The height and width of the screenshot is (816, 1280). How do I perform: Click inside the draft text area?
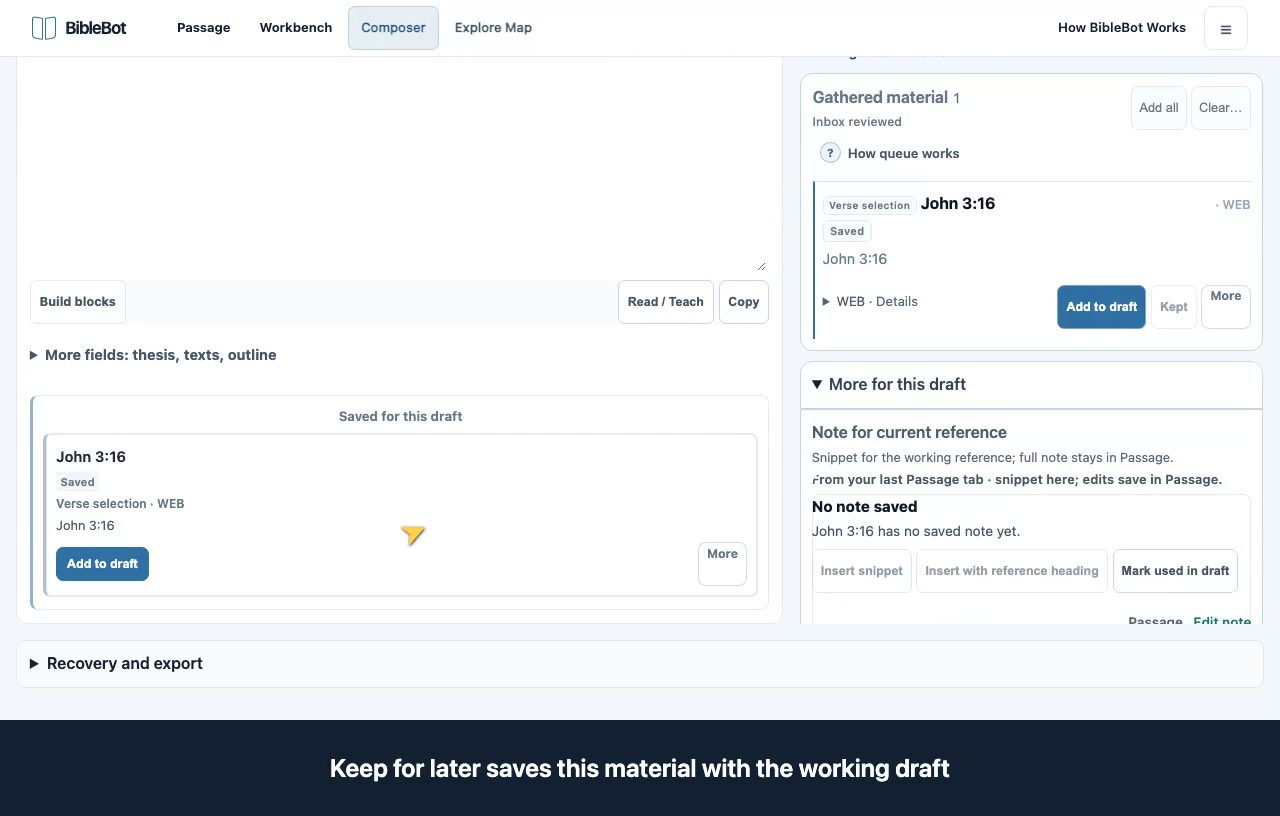(399, 165)
